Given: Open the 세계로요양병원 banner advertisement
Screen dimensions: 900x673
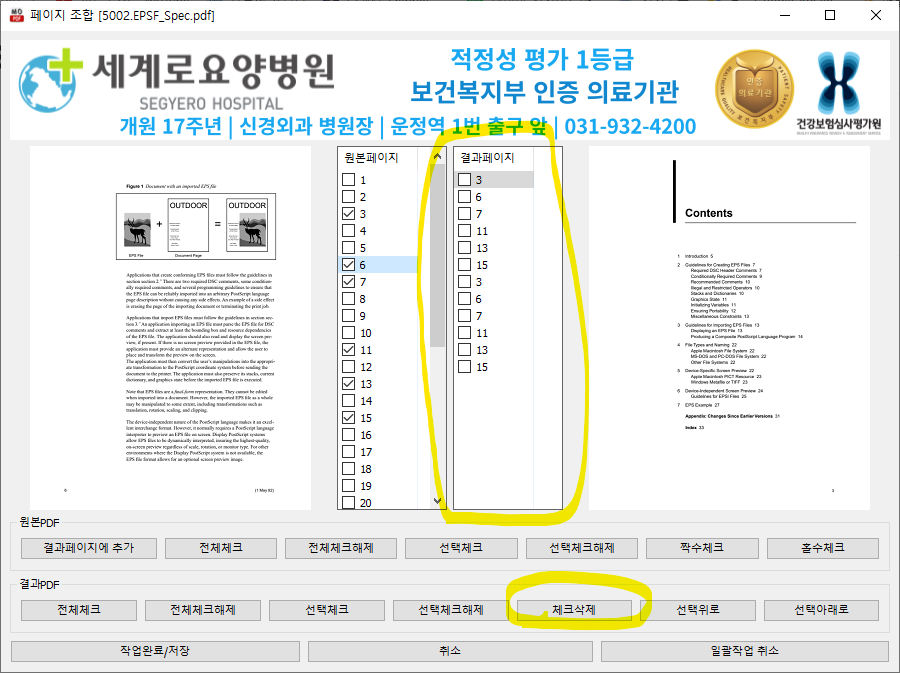Looking at the screenshot, I should point(450,90).
